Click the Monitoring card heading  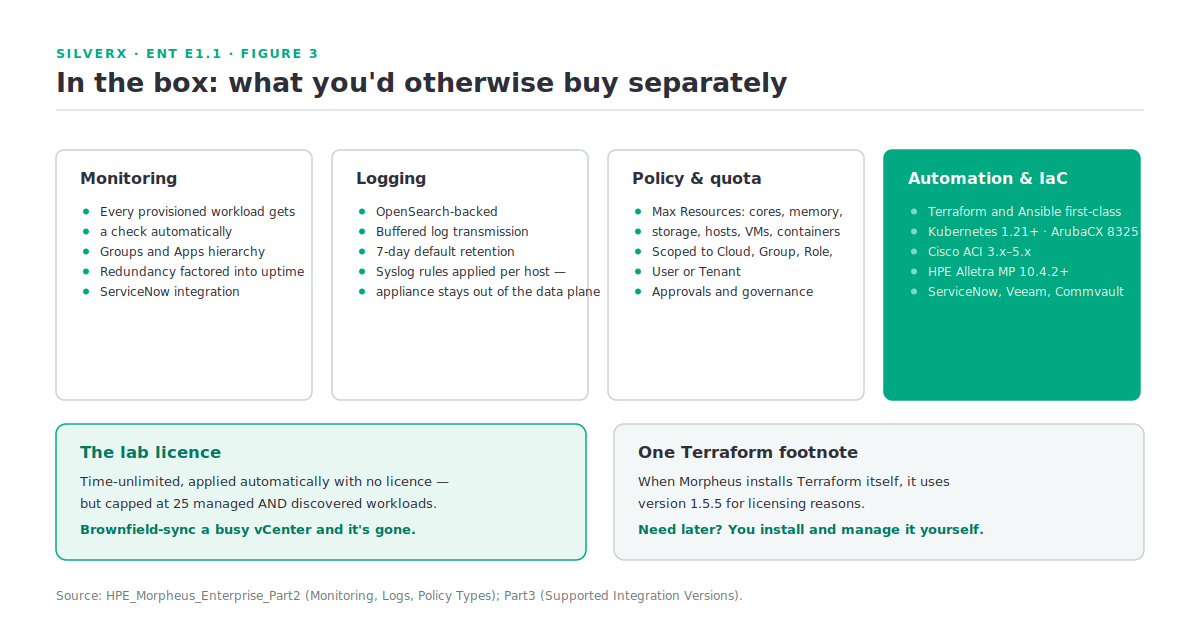[128, 178]
